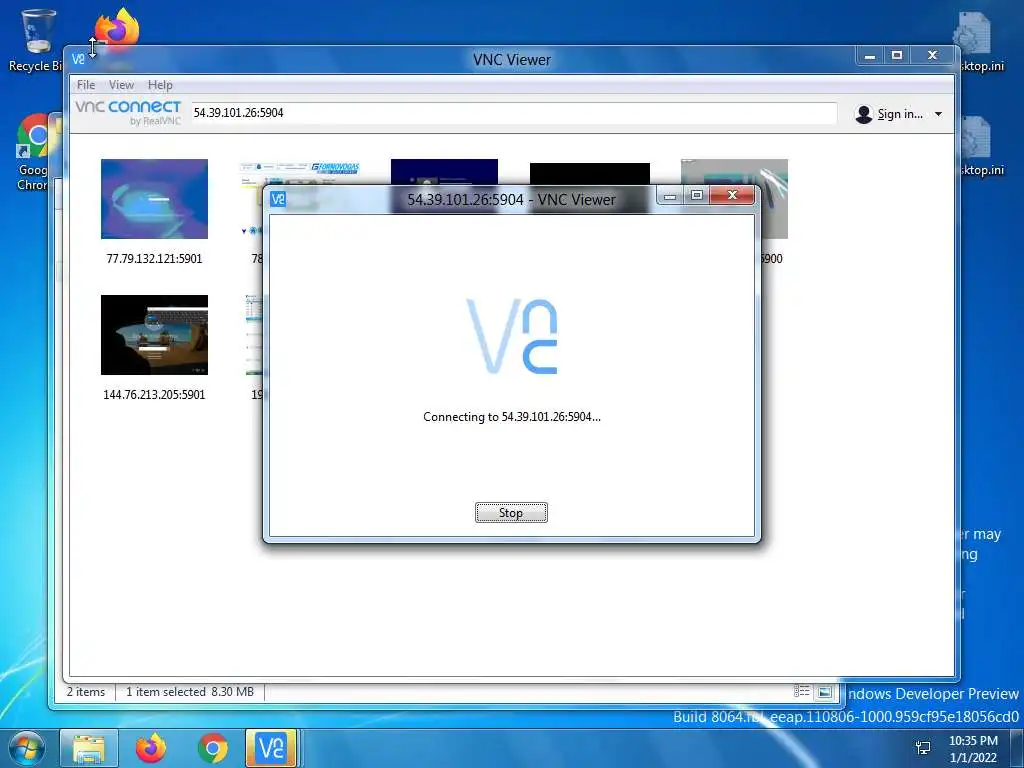
Task: Select the black screen connection thumbnail
Action: click(590, 174)
